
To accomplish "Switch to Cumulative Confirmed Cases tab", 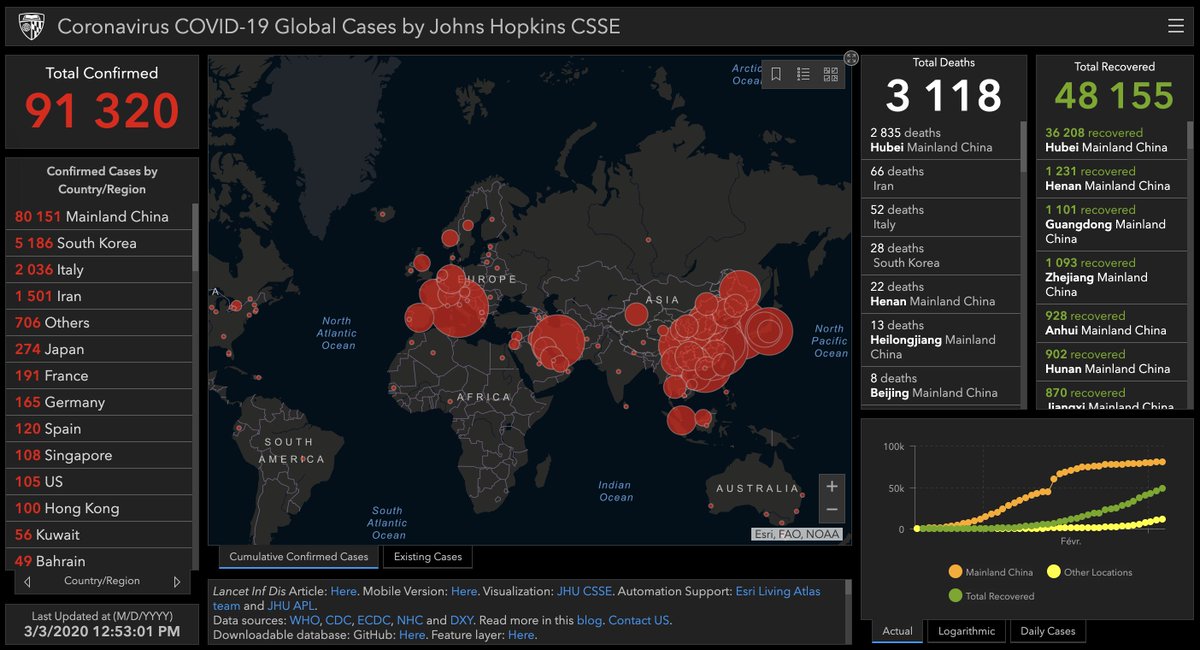I will (x=299, y=557).
